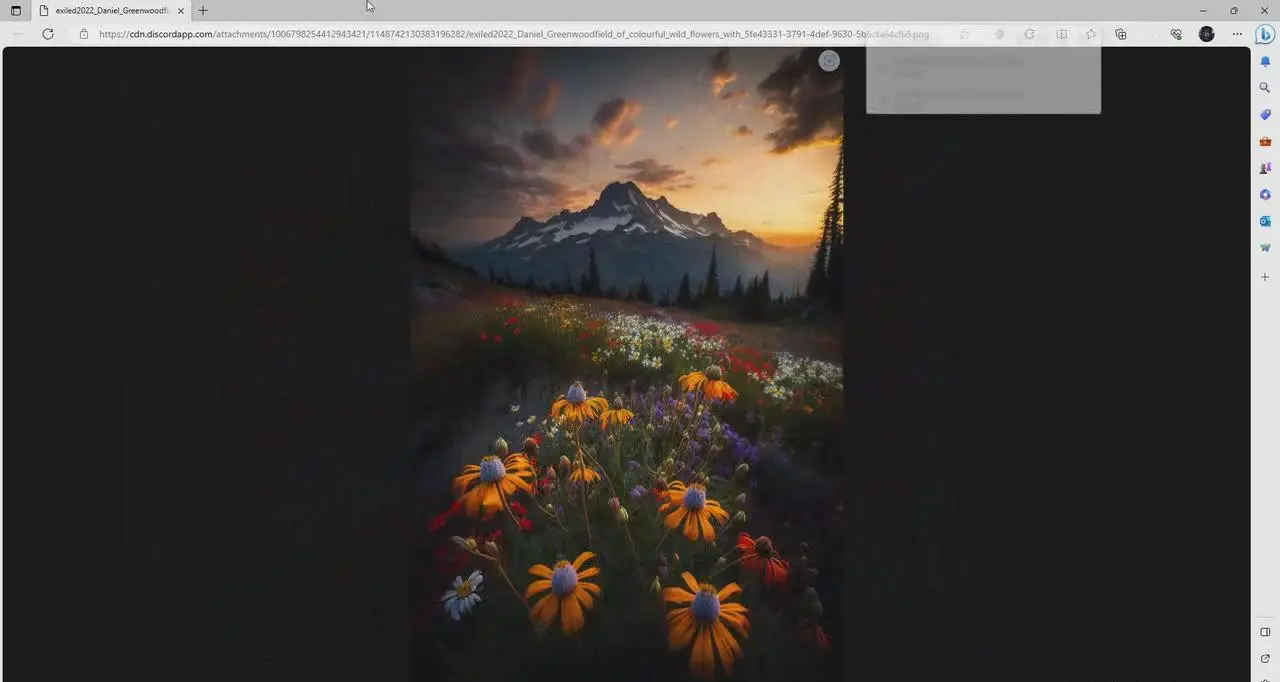Click visual search icon on image
Viewport: 1280px width, 682px height.
(829, 60)
